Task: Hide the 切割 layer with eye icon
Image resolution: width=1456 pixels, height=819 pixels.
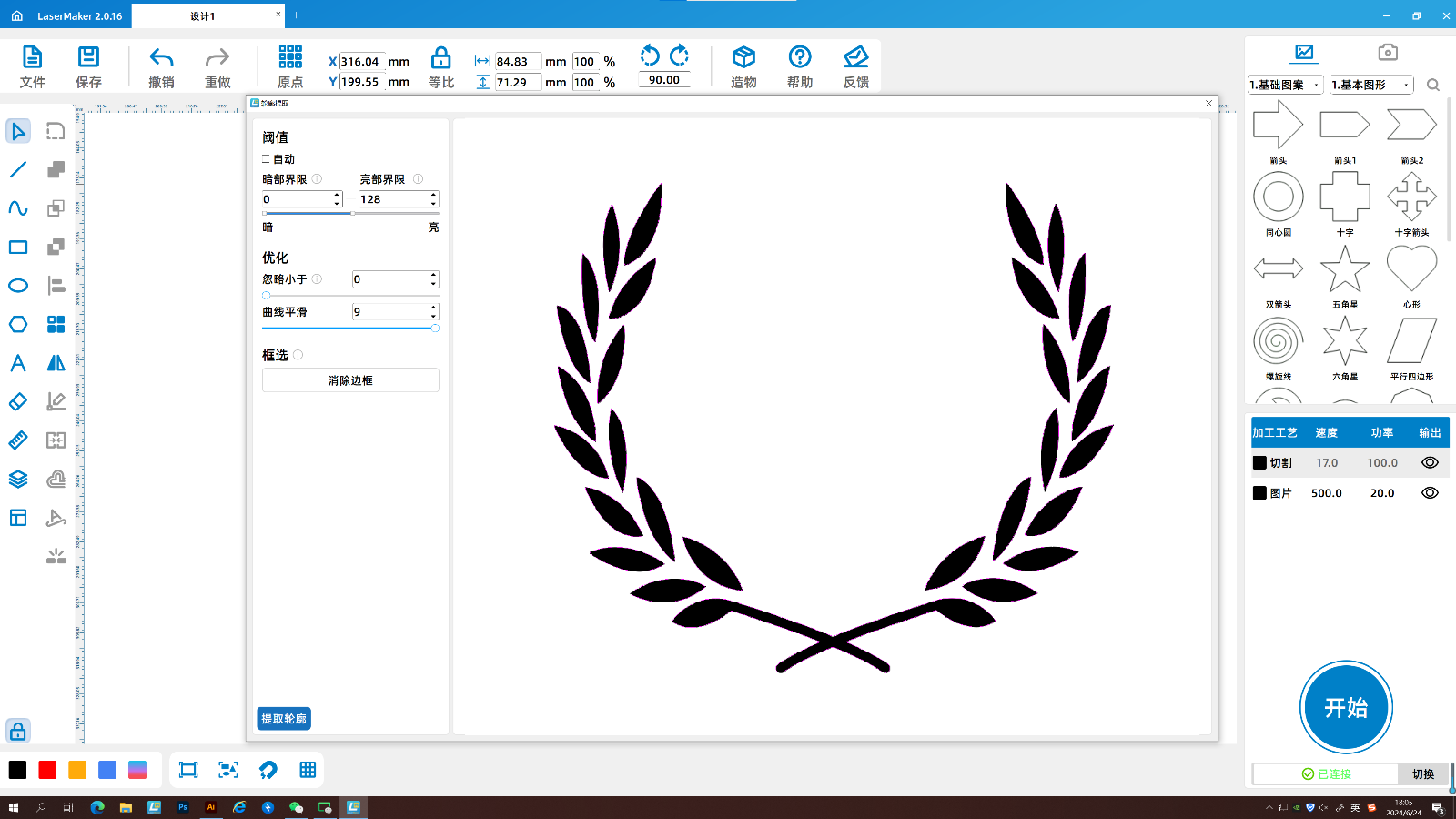Action: point(1430,462)
